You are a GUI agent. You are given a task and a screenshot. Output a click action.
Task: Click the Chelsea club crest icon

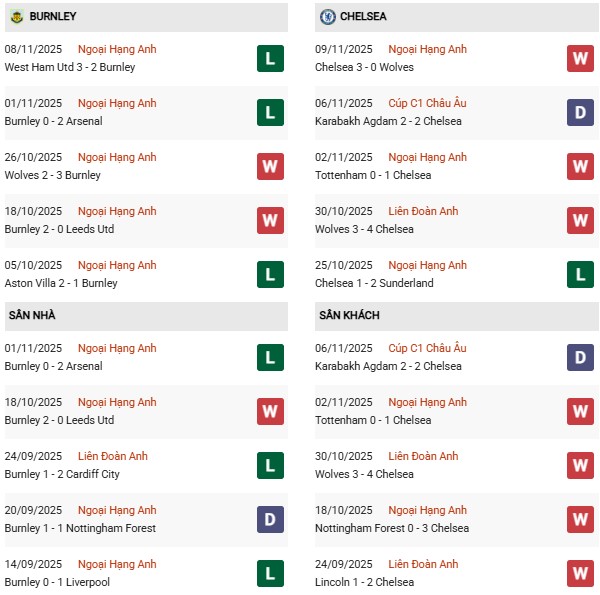click(x=327, y=17)
